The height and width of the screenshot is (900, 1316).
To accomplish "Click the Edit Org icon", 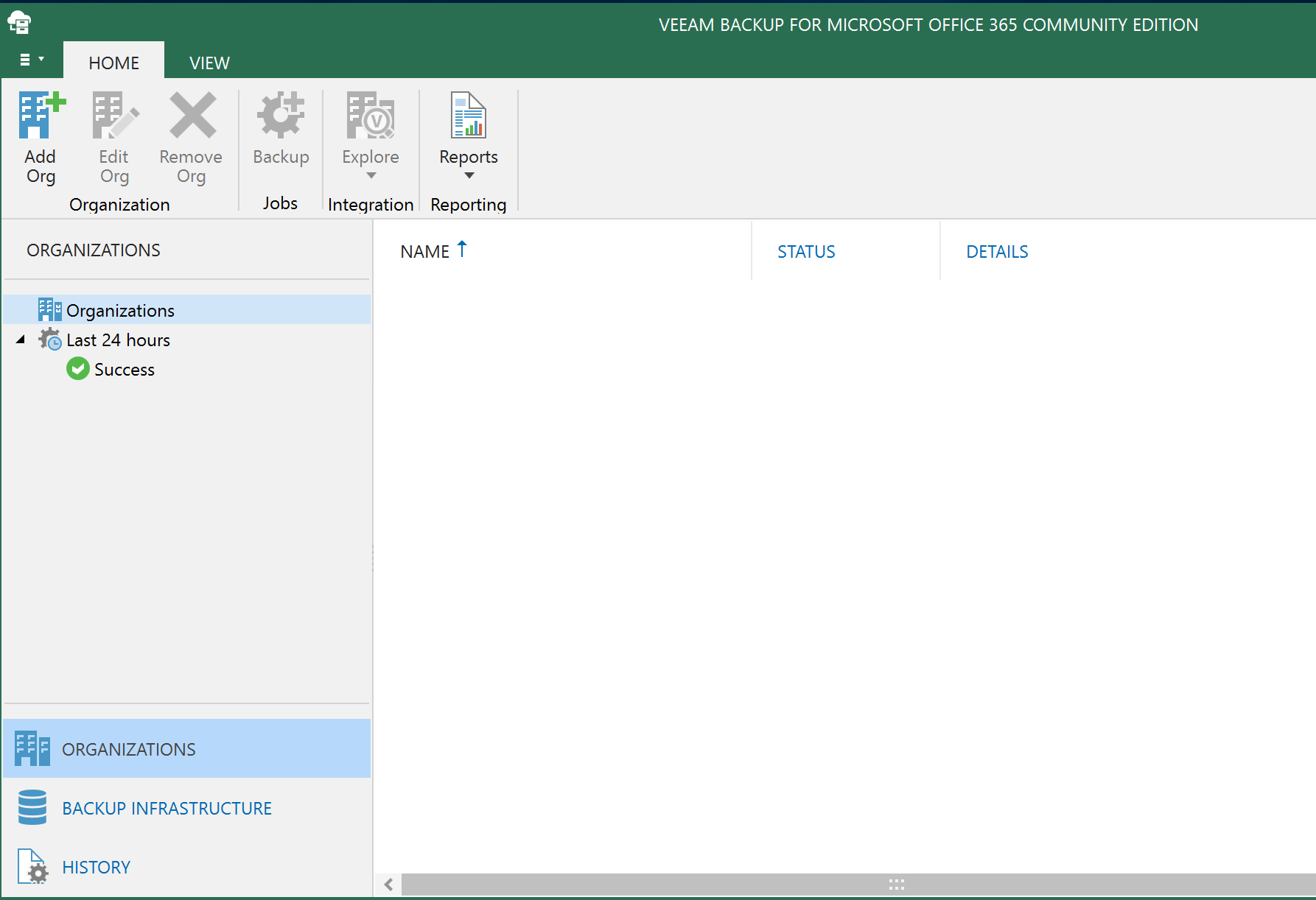I will click(115, 115).
